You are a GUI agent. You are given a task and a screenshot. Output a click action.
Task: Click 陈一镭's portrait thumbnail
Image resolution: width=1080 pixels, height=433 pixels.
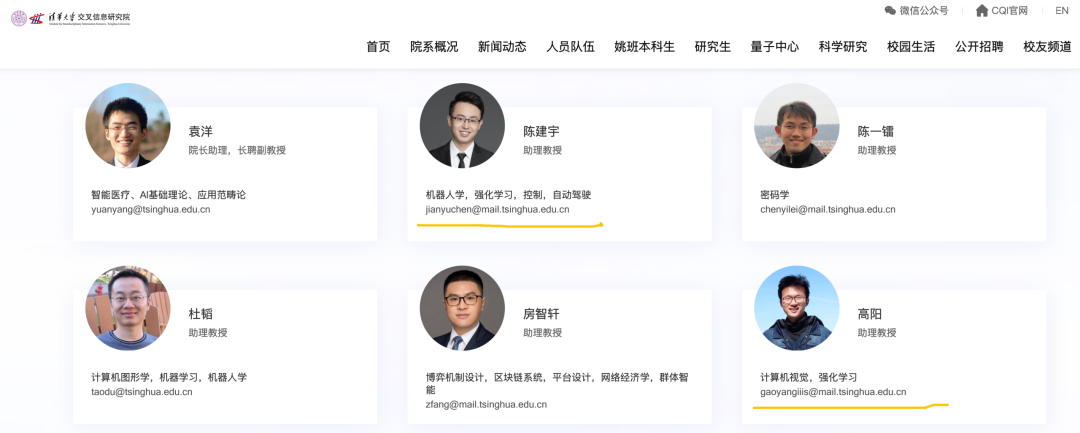click(796, 126)
